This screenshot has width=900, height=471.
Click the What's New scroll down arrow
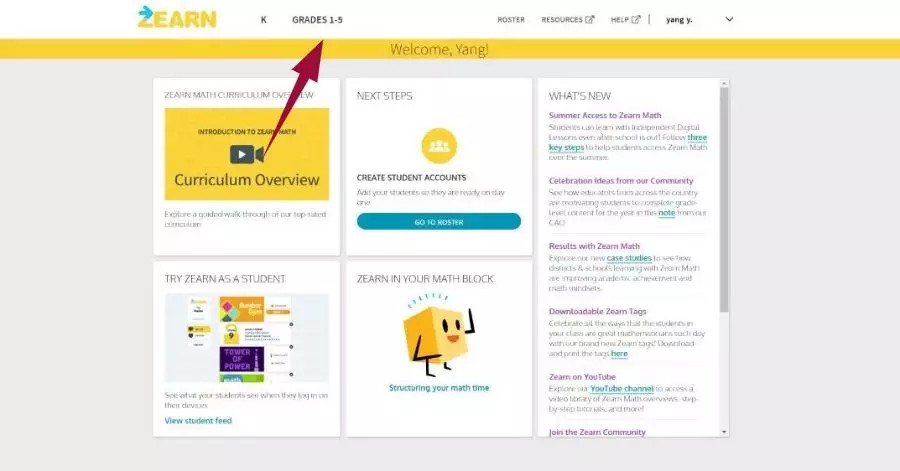coord(724,432)
